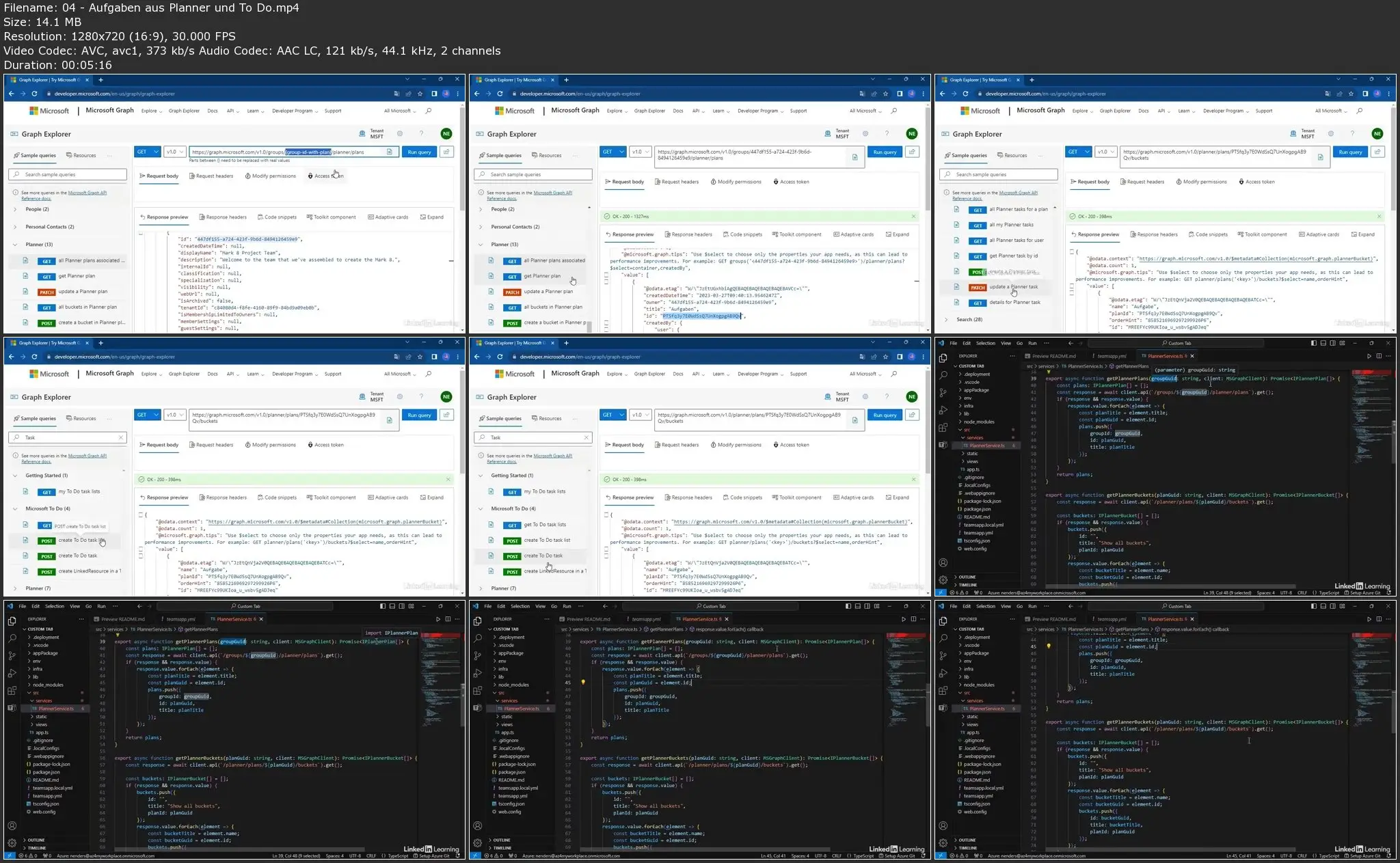Click Custom Tab command center in groupGuid tooltip frame
The height and width of the screenshot is (863, 1400).
[x=1176, y=343]
